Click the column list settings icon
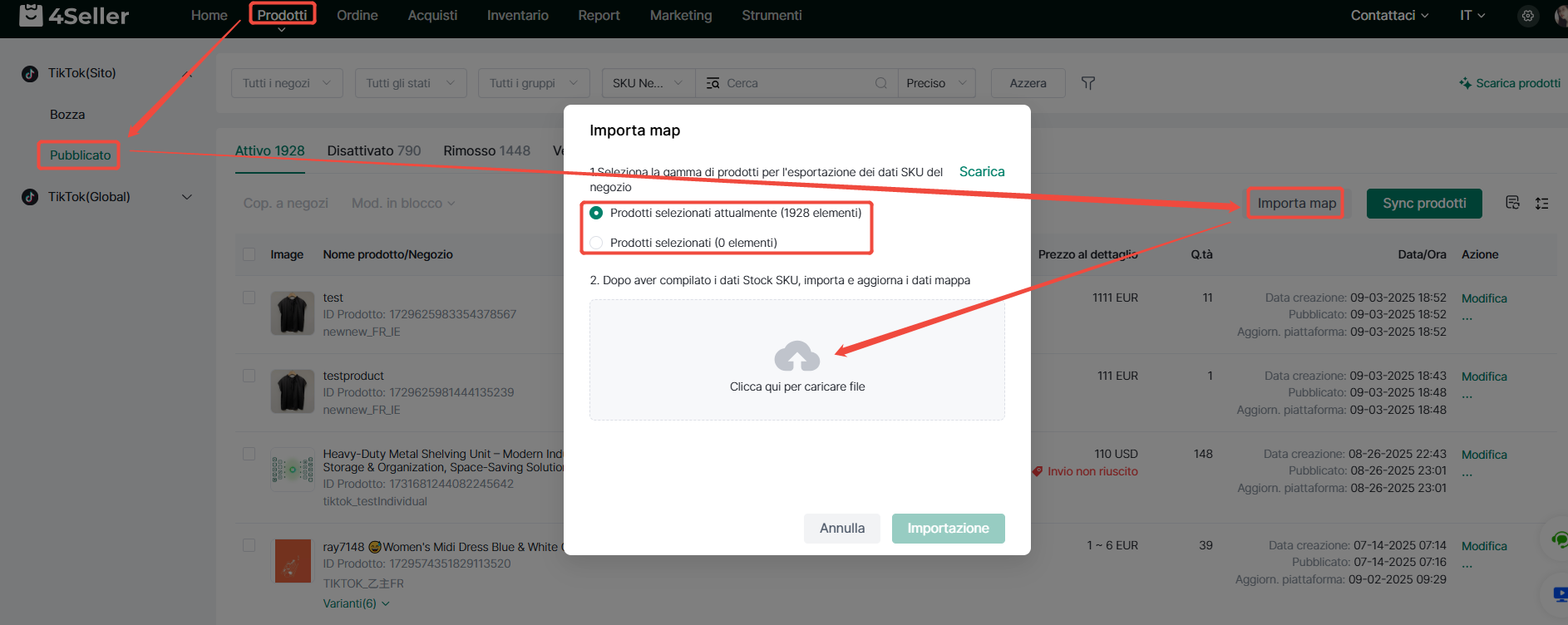Image resolution: width=1568 pixels, height=625 pixels. [1541, 204]
